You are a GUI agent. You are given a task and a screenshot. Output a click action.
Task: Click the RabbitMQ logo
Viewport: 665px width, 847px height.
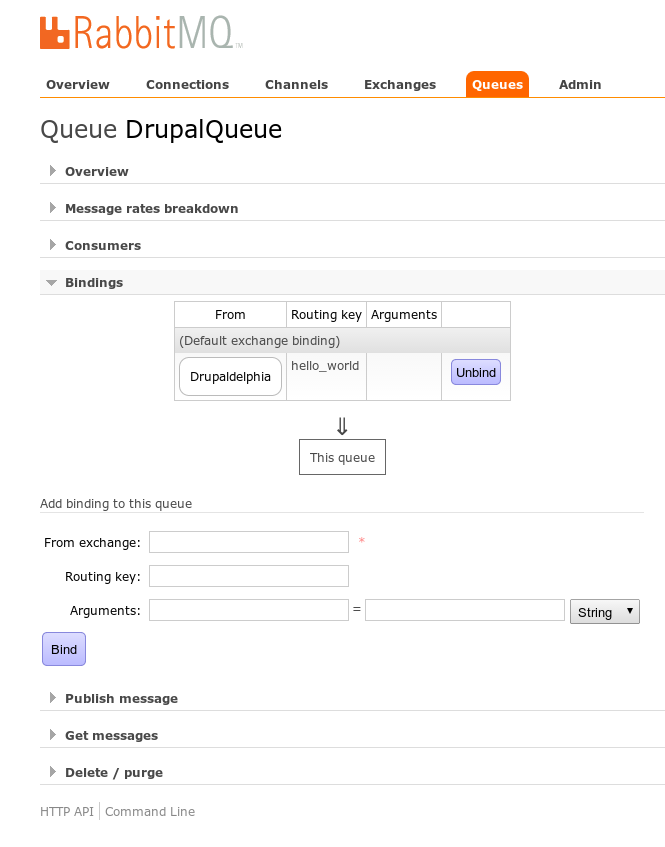tap(140, 32)
